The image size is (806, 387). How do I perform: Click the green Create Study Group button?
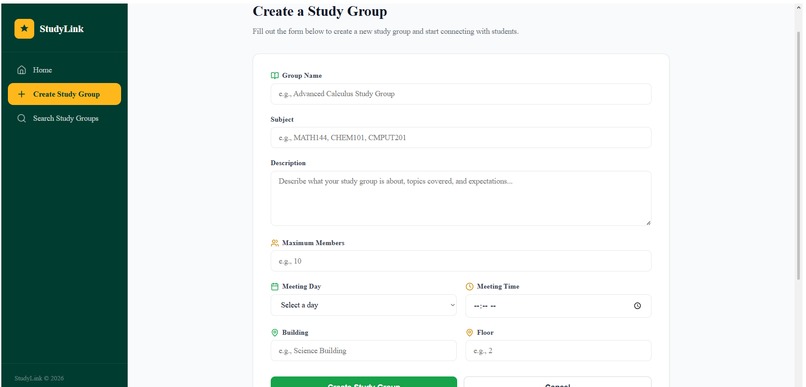point(363,382)
